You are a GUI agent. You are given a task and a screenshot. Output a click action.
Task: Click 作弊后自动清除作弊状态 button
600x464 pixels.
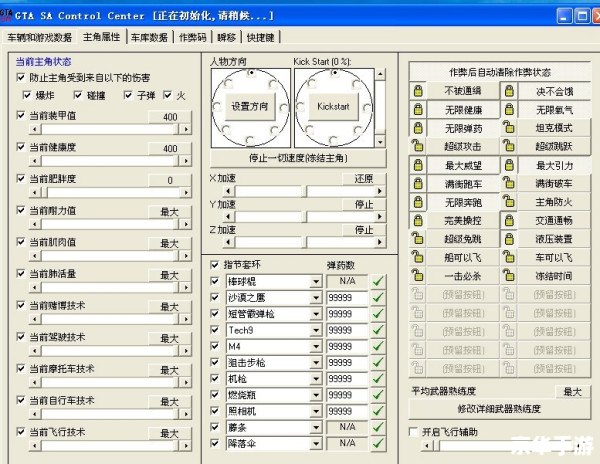point(499,72)
